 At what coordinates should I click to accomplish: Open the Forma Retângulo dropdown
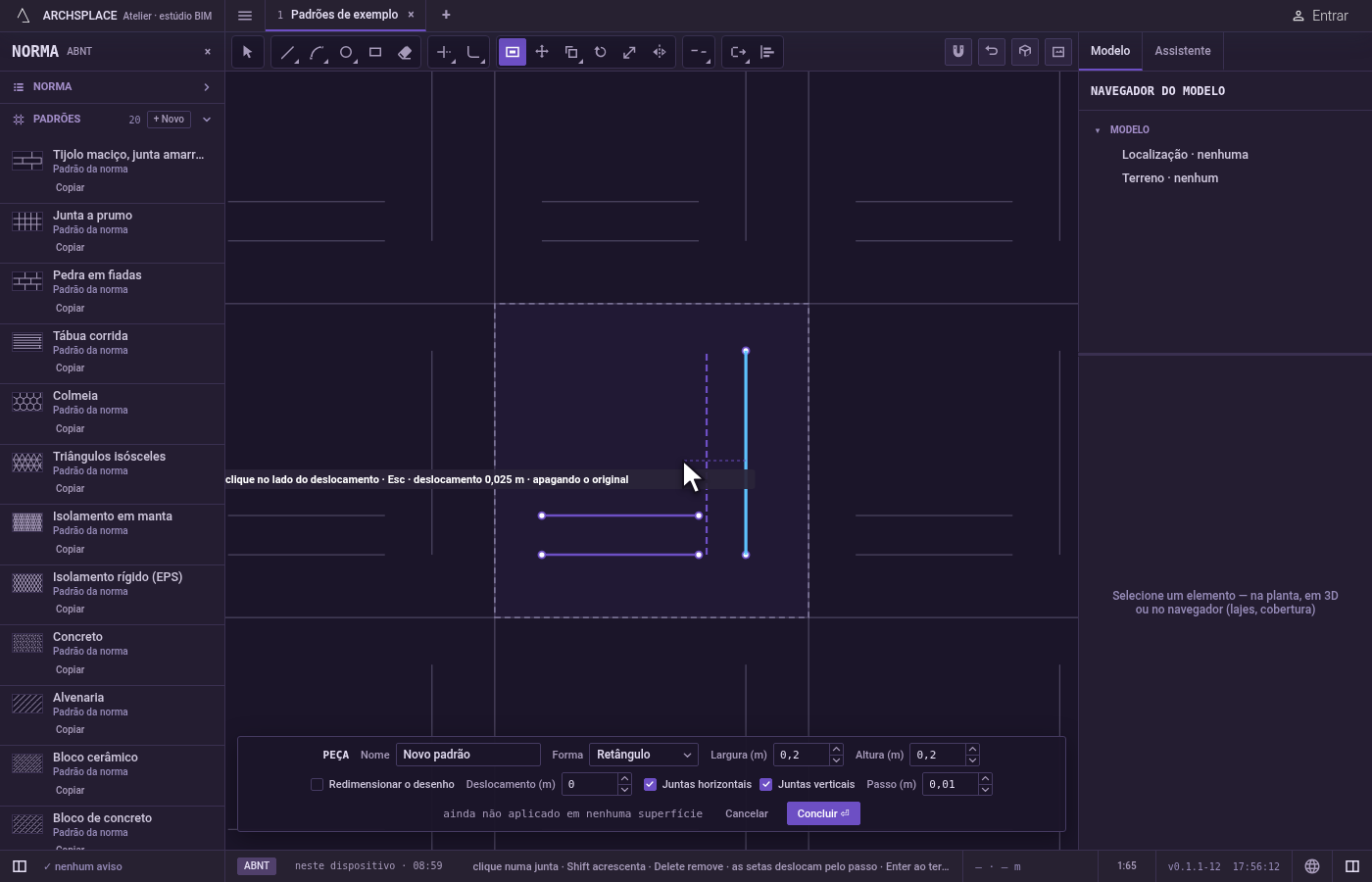pyautogui.click(x=644, y=755)
